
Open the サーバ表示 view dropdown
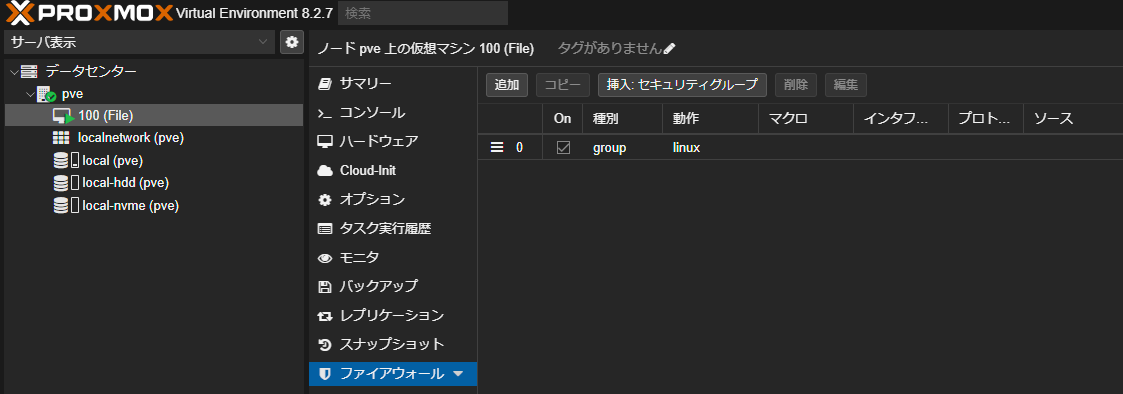point(140,42)
